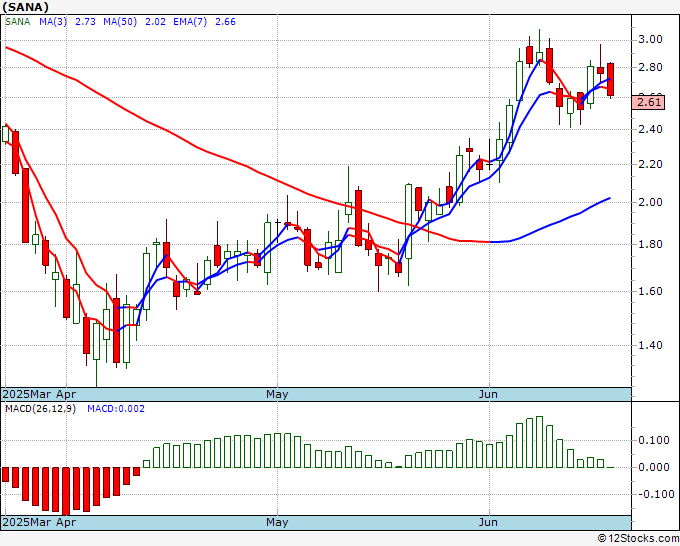Screen dimensions: 680x546
Task: Click the May label on MACD axis
Action: coord(277,523)
